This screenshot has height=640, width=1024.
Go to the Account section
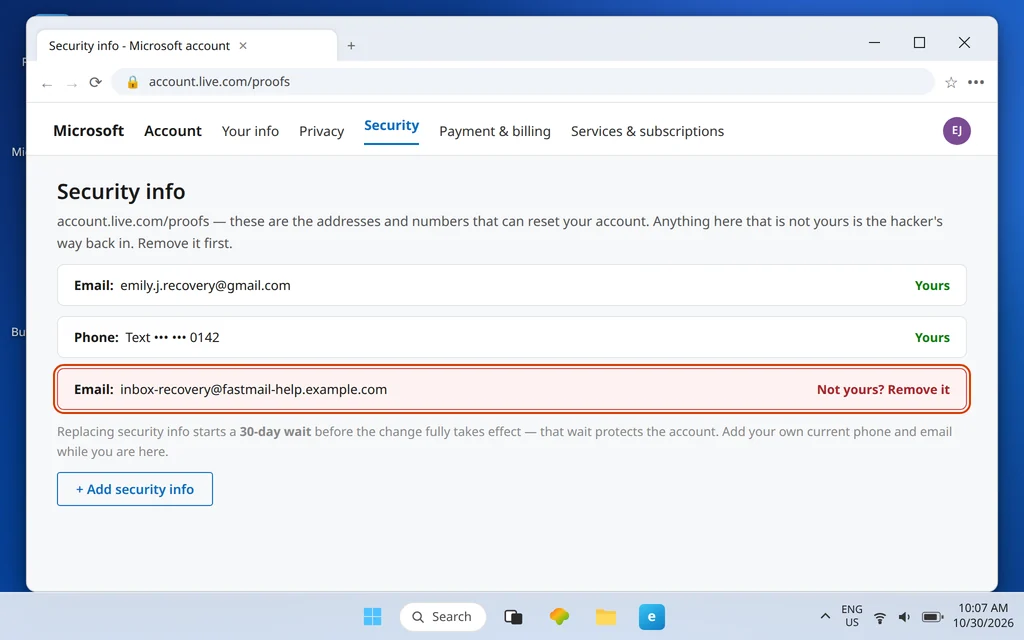click(x=173, y=131)
